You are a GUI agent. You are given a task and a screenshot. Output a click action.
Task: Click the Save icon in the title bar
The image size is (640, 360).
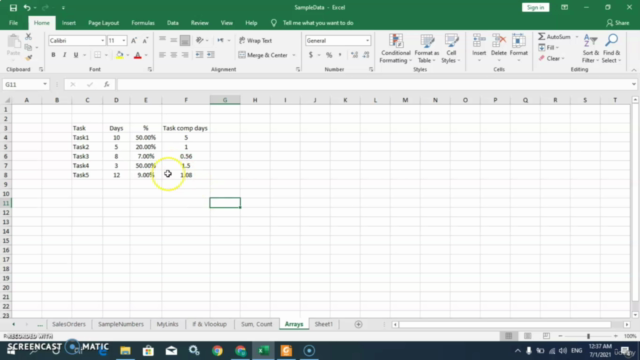[13, 8]
